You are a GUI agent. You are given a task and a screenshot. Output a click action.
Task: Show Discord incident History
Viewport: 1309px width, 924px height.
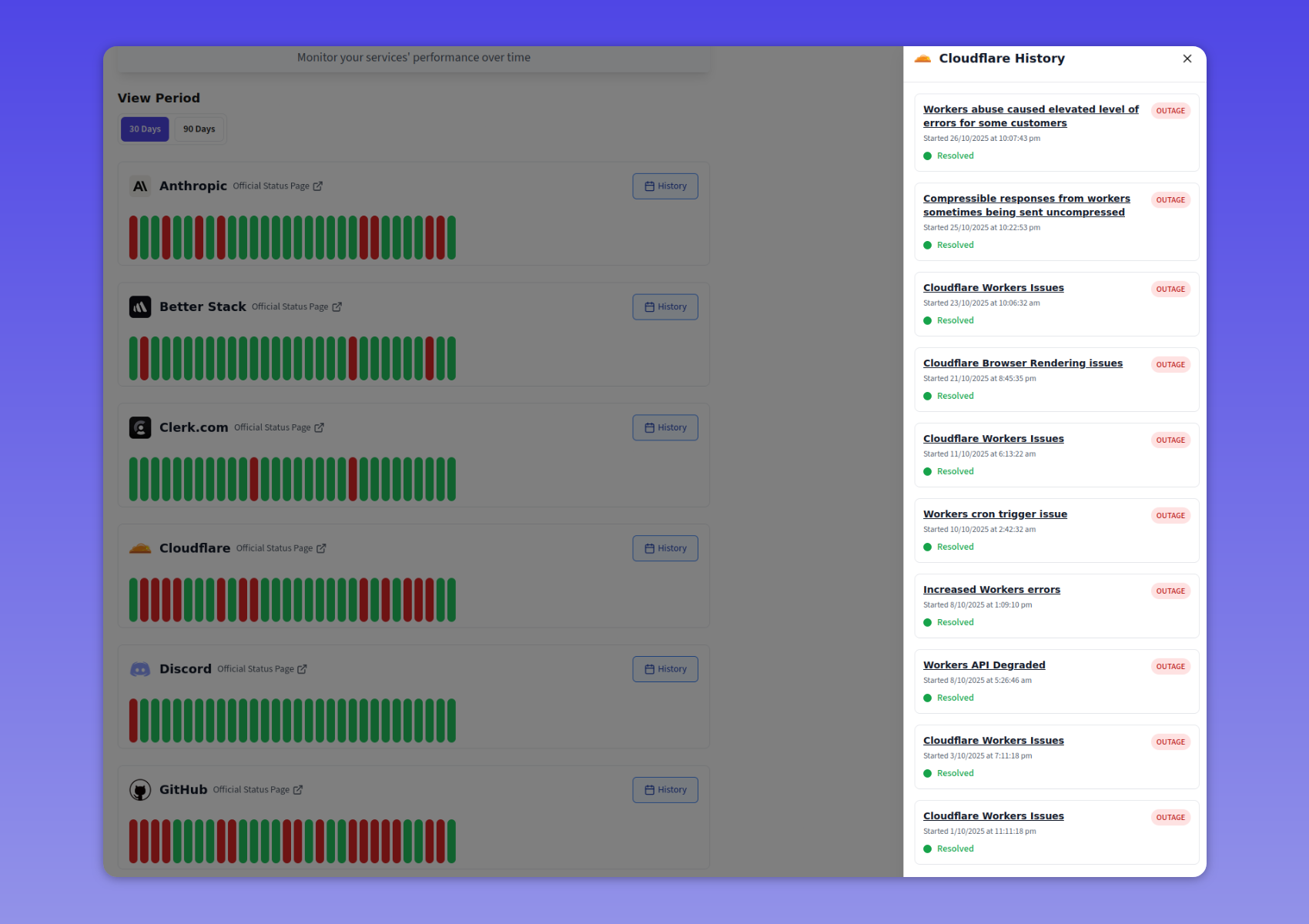click(x=665, y=669)
